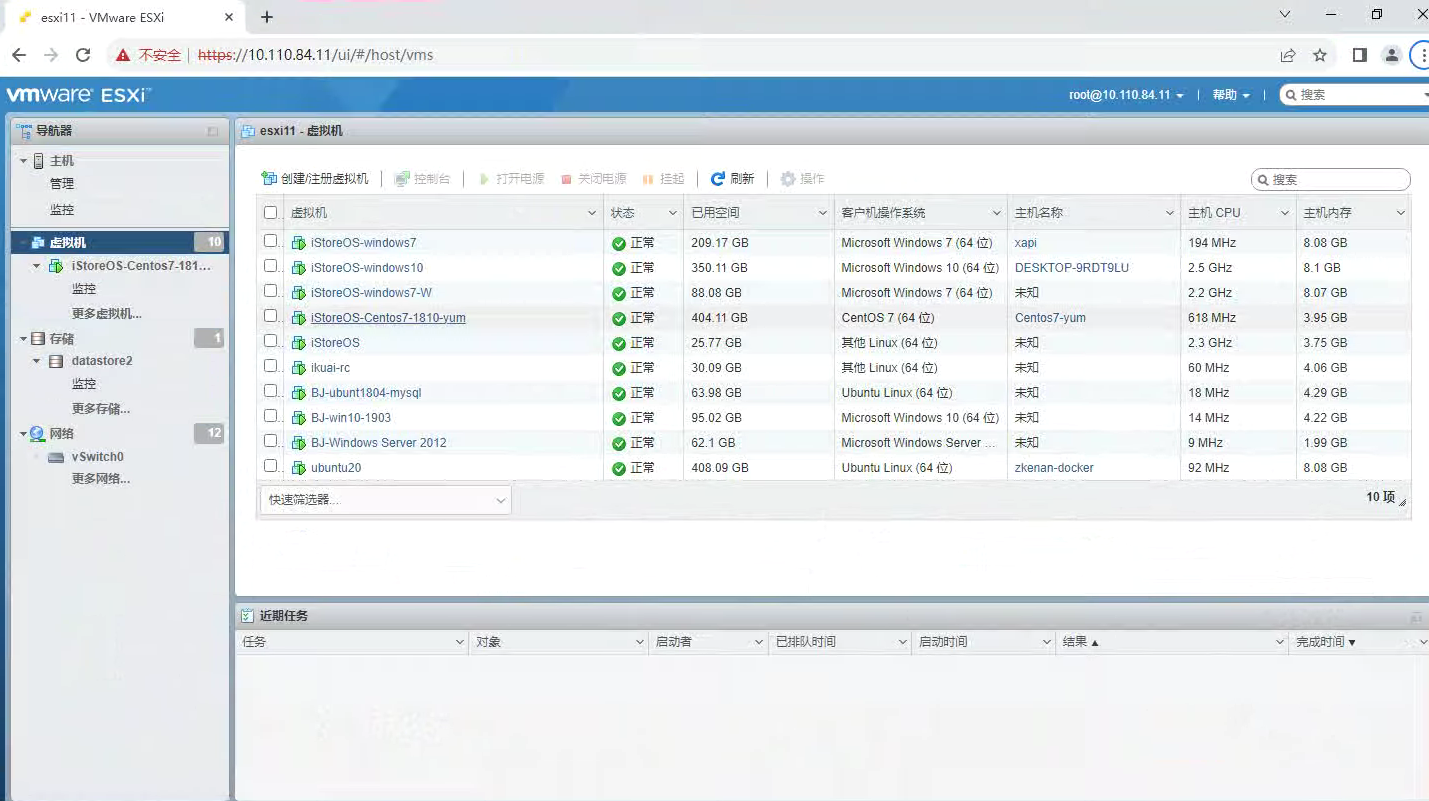Click the refresh arrow icon in VM toolbar
The image size is (1429, 801).
point(717,179)
